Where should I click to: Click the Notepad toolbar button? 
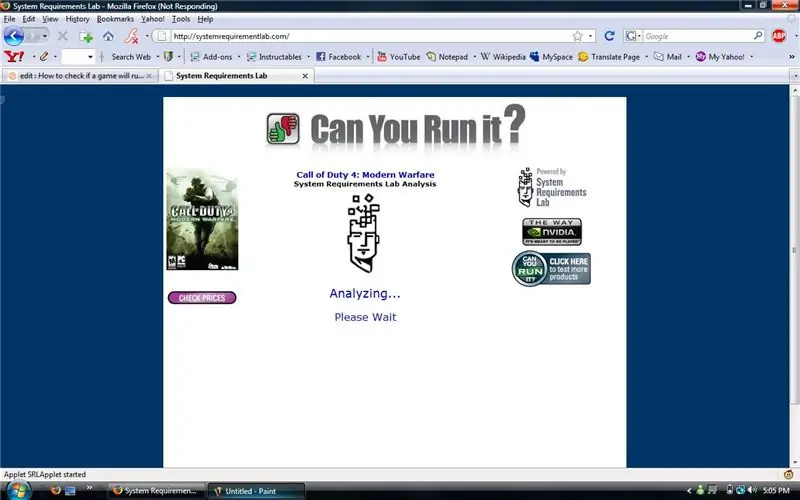click(x=447, y=57)
